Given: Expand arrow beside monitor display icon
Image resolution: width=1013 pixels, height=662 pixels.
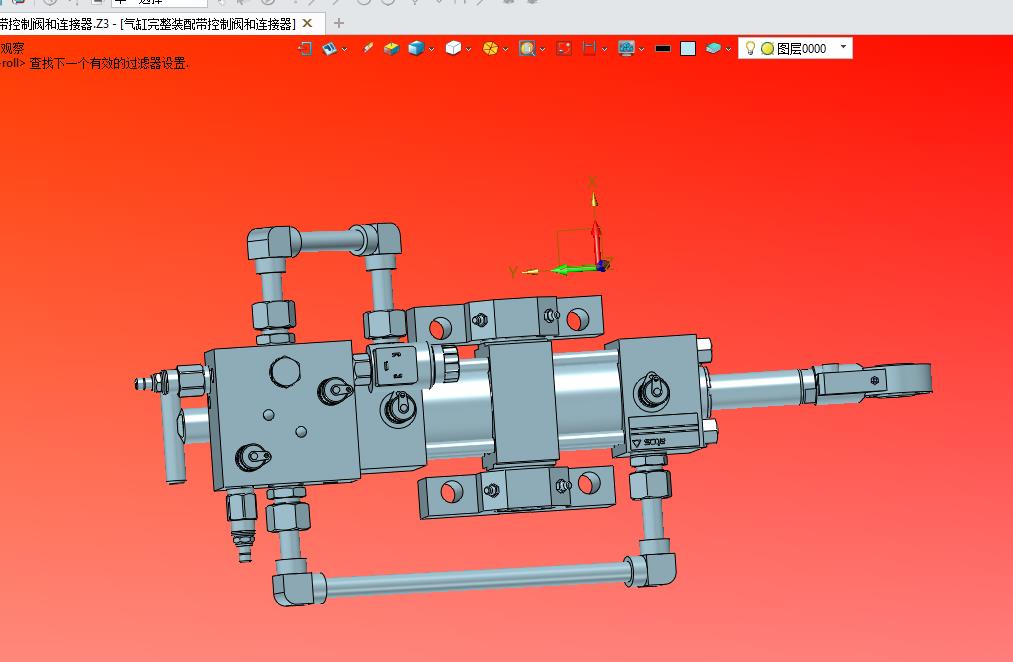Looking at the screenshot, I should (642, 49).
